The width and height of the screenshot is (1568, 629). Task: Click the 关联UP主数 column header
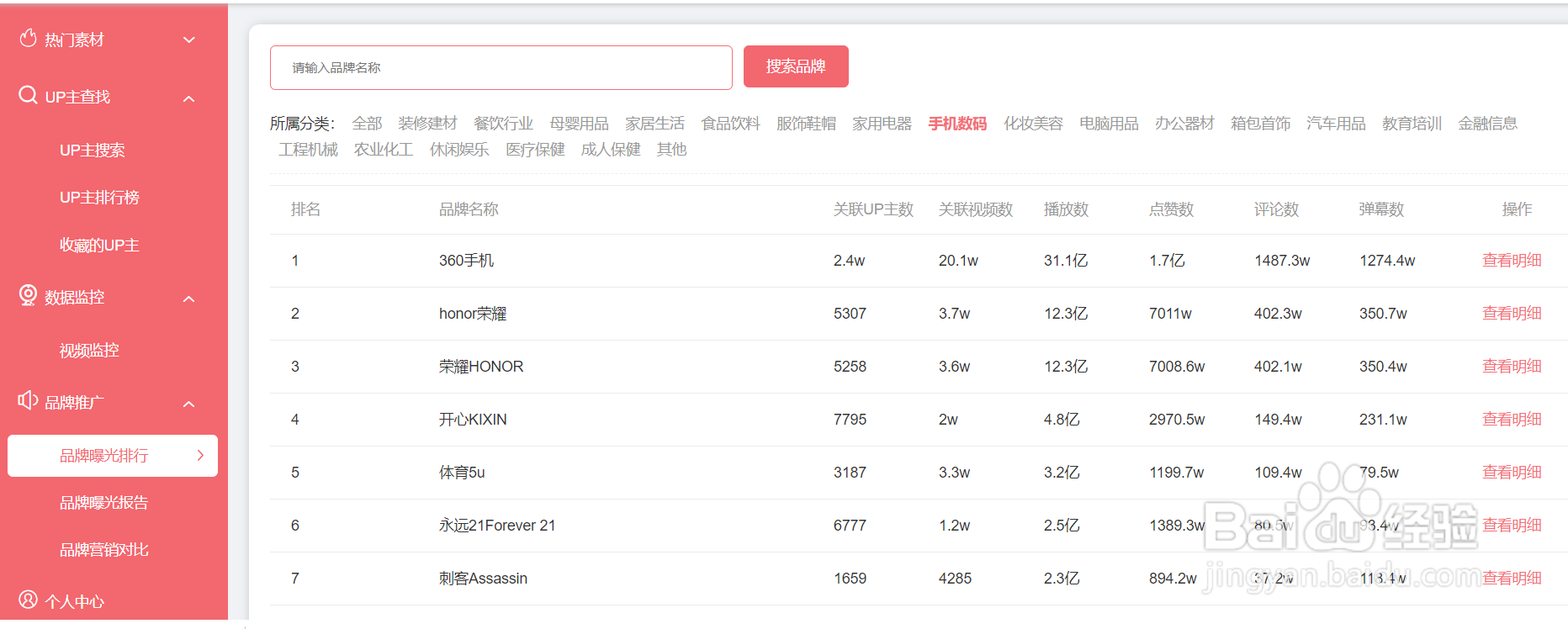[x=873, y=209]
